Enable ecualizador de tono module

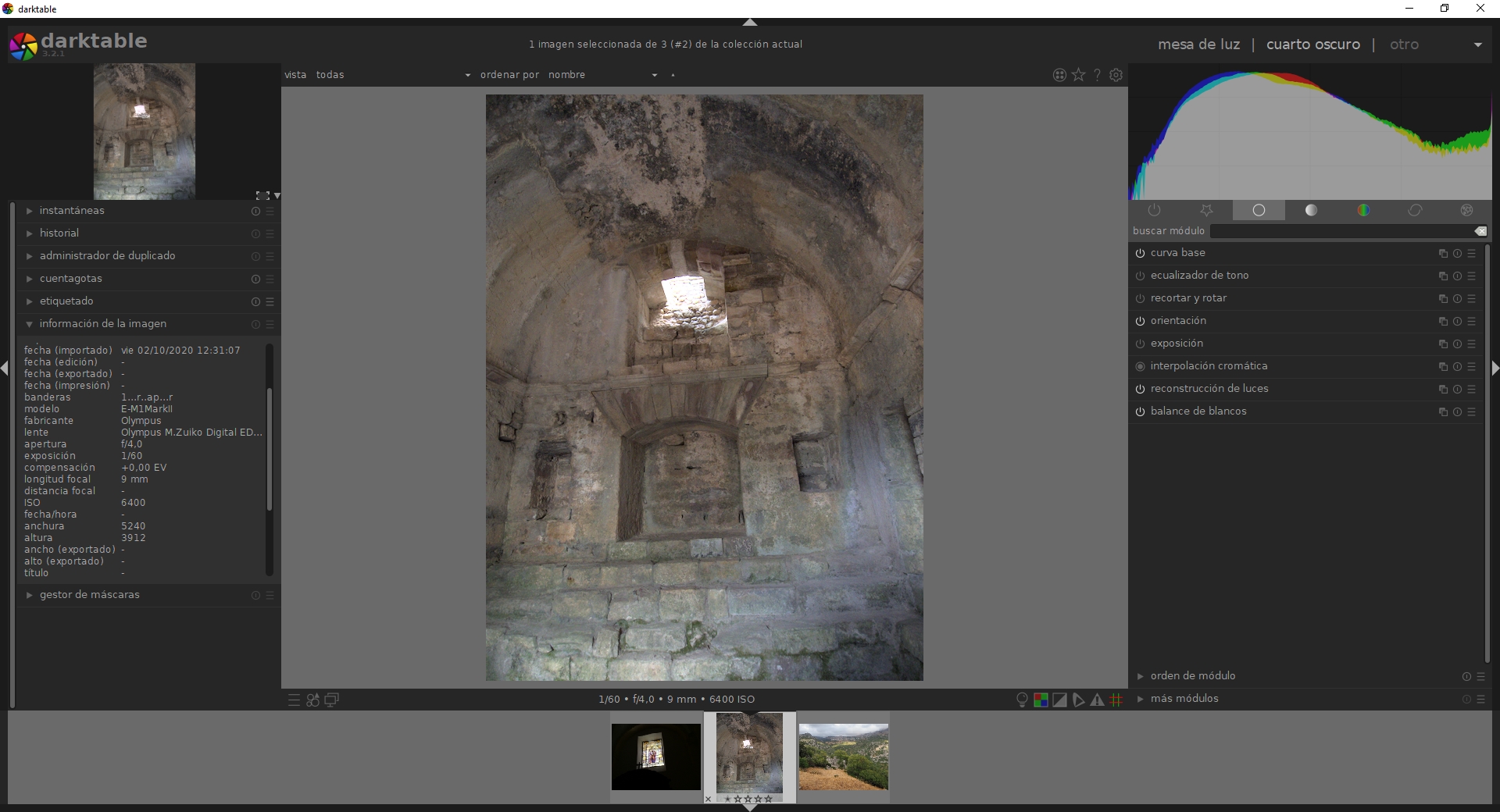click(1140, 276)
